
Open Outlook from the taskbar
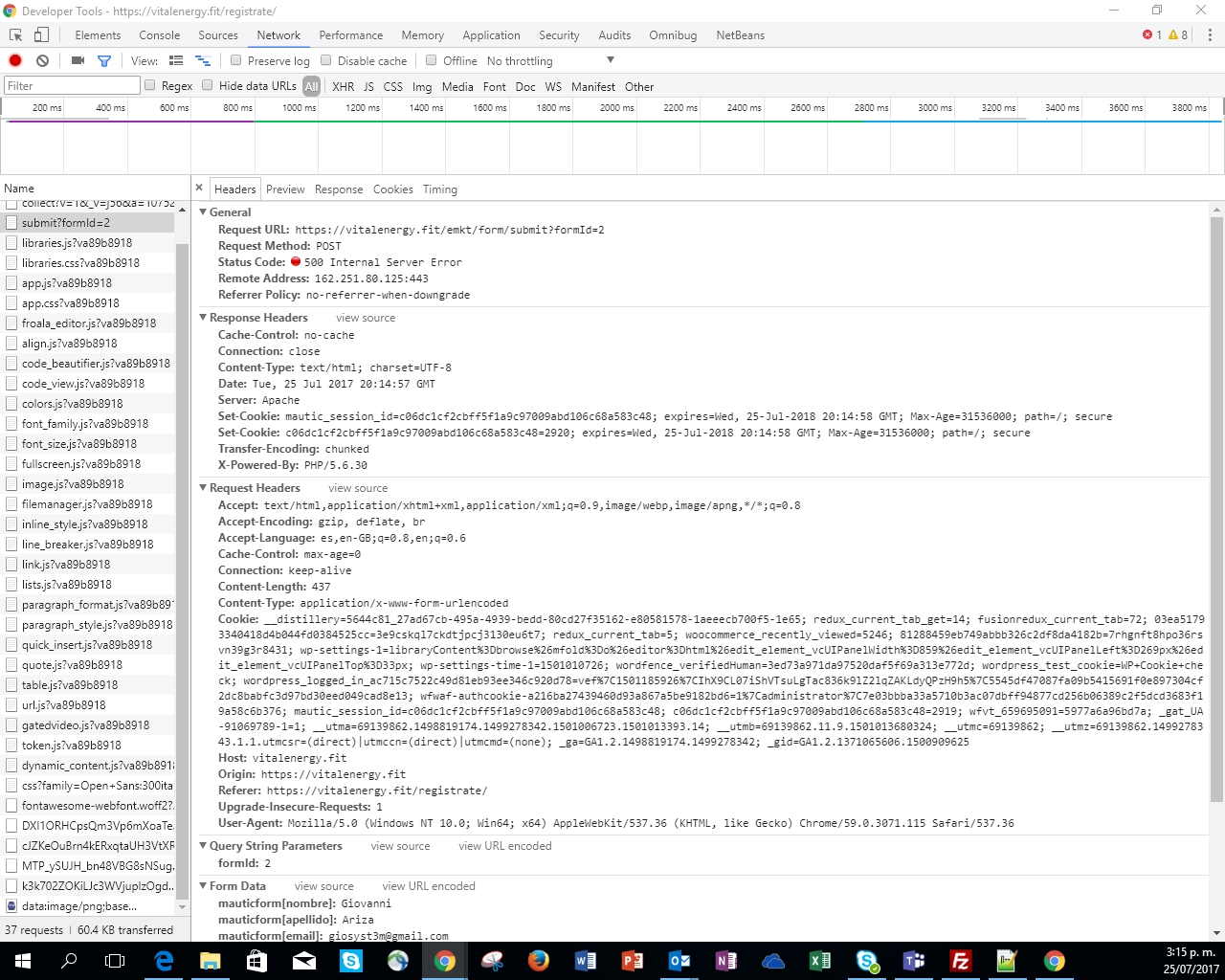679,961
